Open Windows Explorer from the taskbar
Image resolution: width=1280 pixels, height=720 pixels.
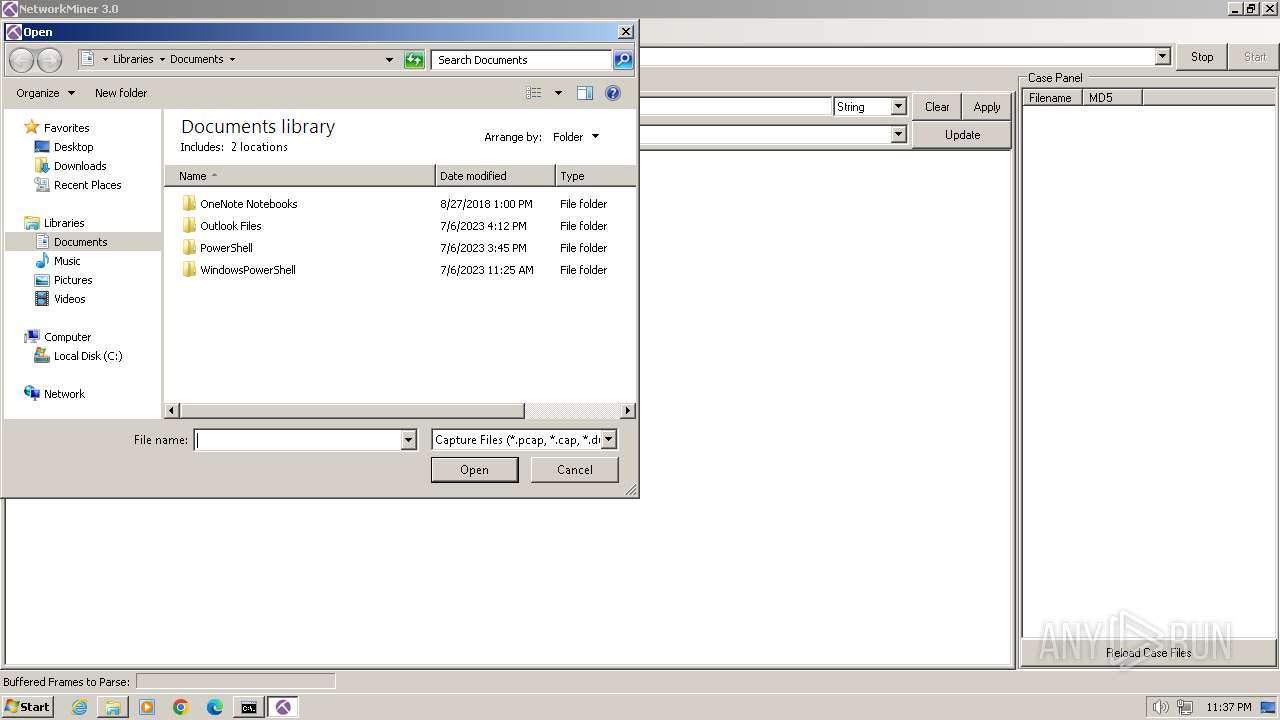(x=113, y=707)
